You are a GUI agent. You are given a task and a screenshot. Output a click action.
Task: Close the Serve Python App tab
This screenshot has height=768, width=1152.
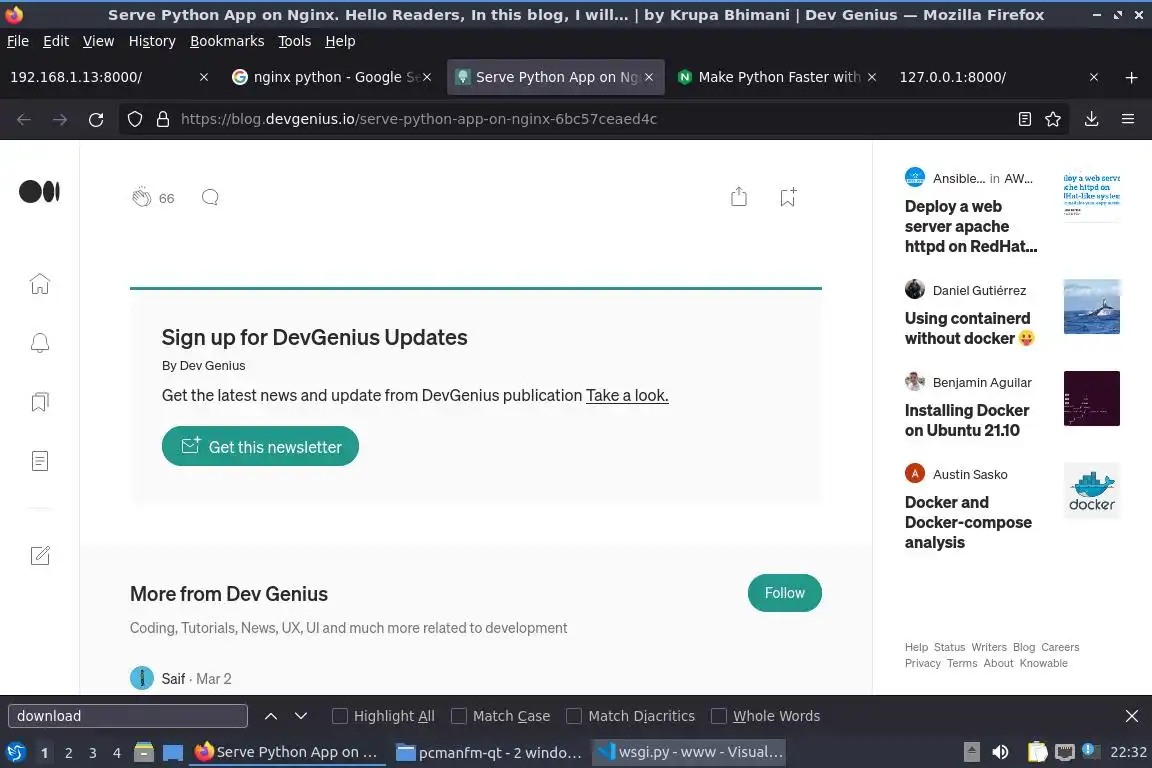(x=649, y=77)
